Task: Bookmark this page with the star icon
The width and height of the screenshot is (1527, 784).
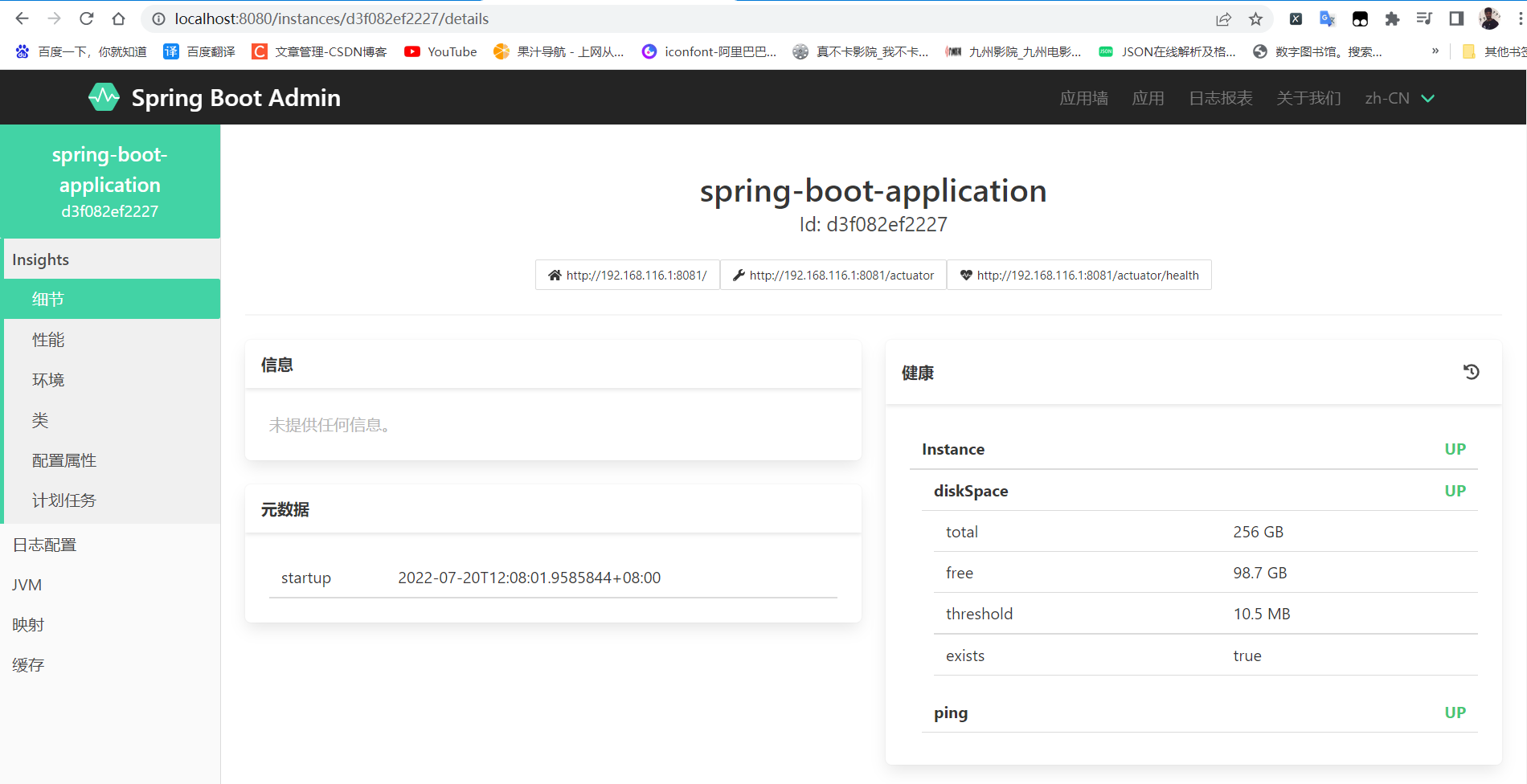Action: pos(1255,18)
